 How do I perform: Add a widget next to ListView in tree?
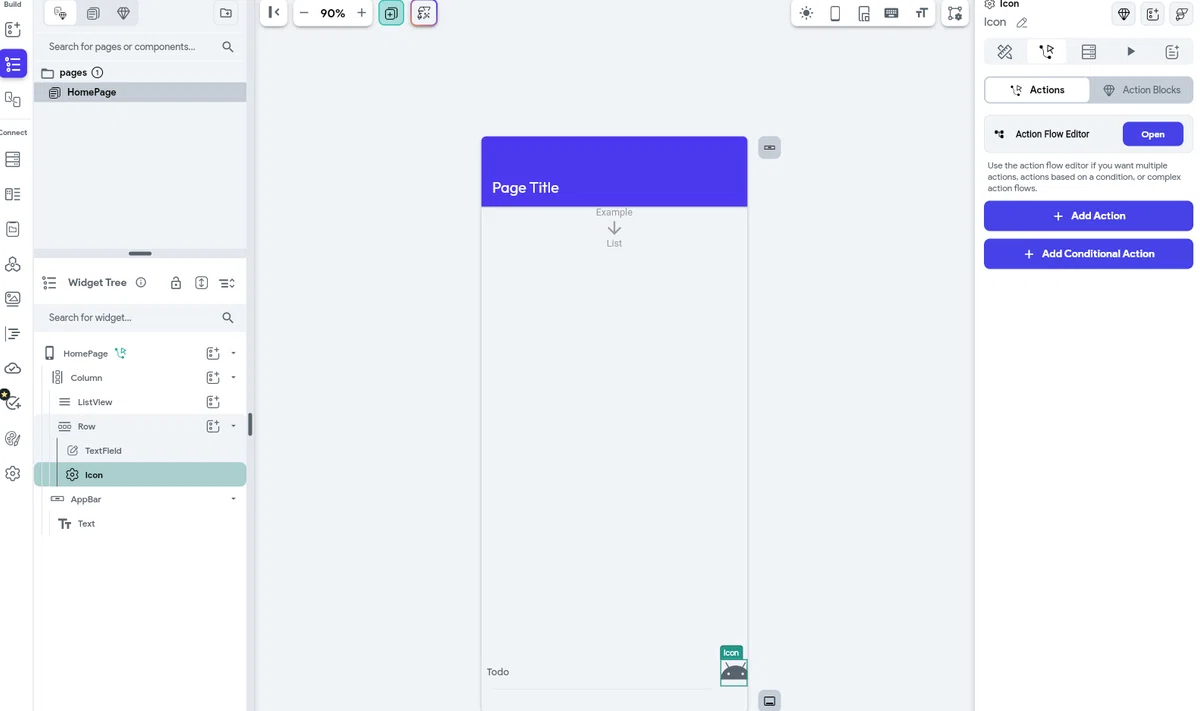point(213,402)
